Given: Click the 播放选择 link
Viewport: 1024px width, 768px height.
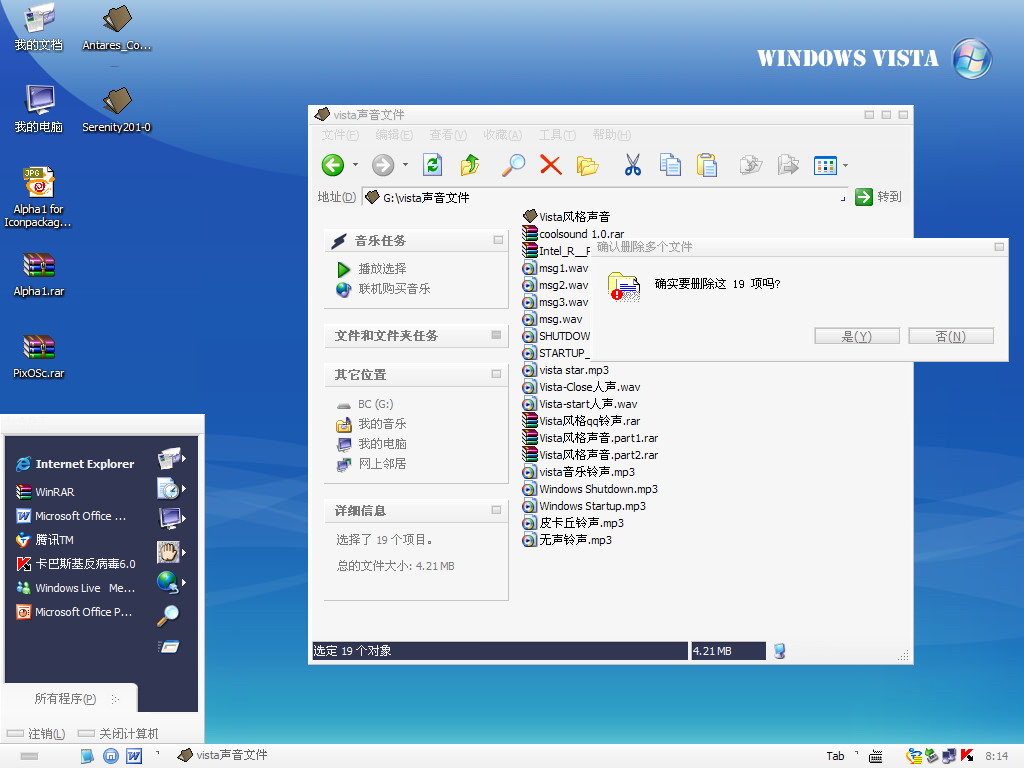Looking at the screenshot, I should click(382, 268).
